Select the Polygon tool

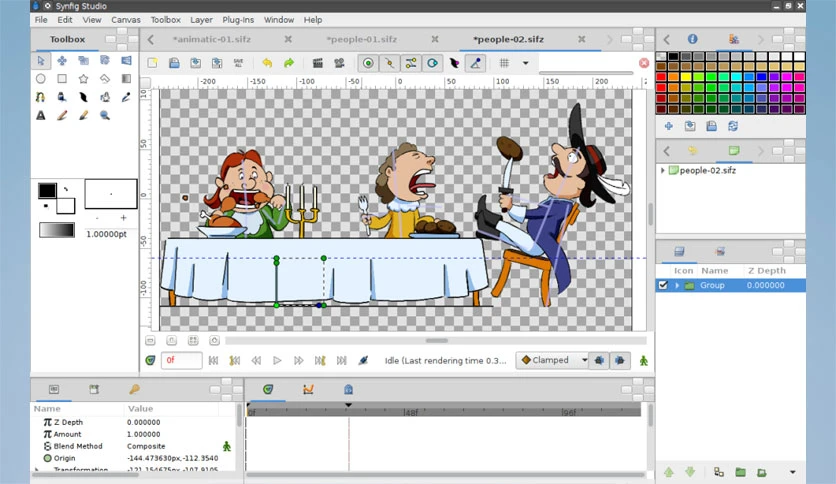click(x=104, y=79)
